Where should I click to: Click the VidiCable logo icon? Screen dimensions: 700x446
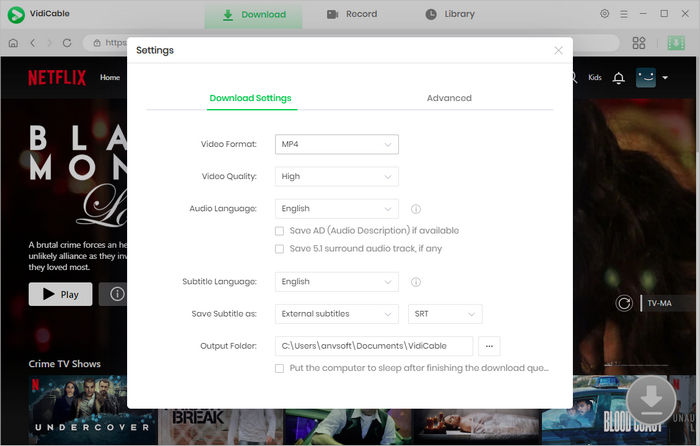(16, 15)
